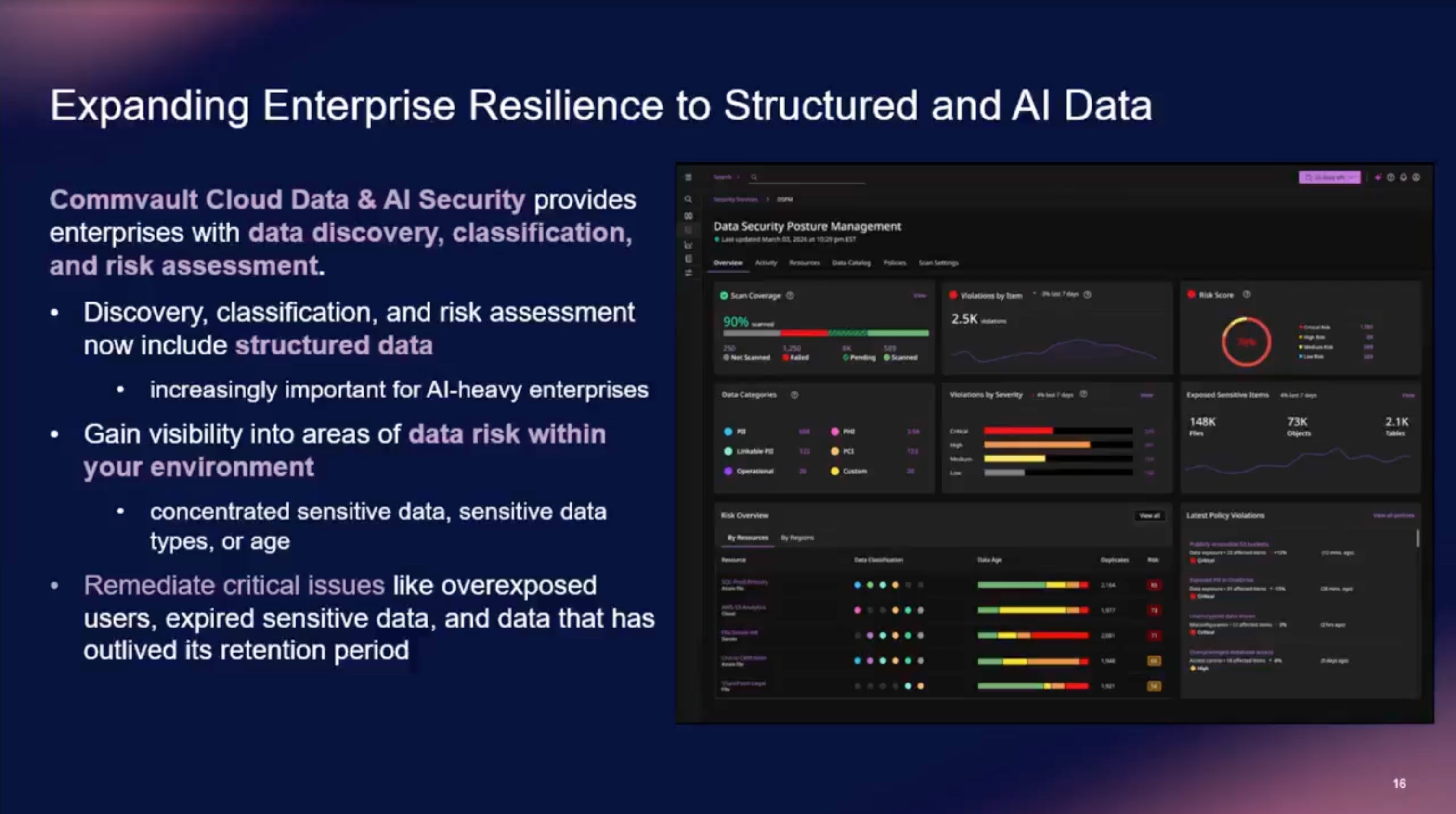
Task: Open the hamburger menu icon atop the sidebar
Action: pyautogui.click(x=689, y=177)
